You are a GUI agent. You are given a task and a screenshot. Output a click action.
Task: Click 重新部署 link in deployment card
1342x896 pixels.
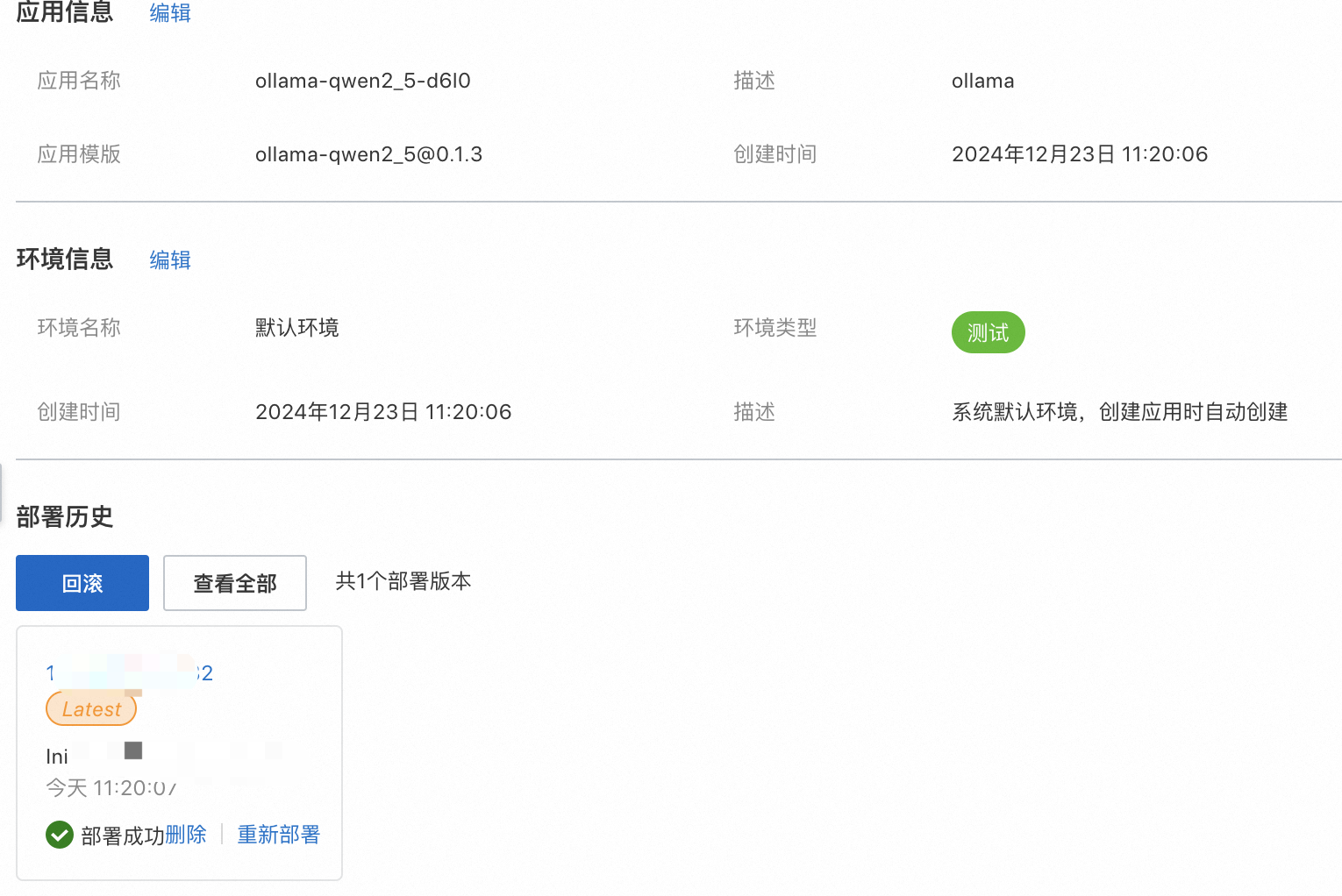coord(279,835)
